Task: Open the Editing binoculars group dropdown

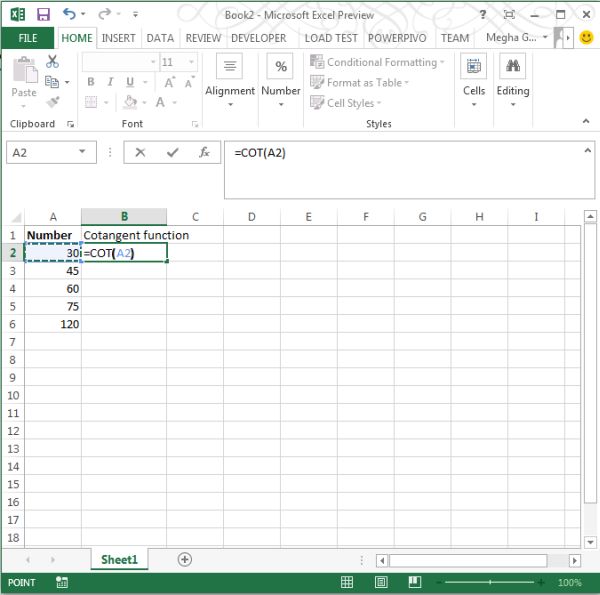Action: click(513, 80)
